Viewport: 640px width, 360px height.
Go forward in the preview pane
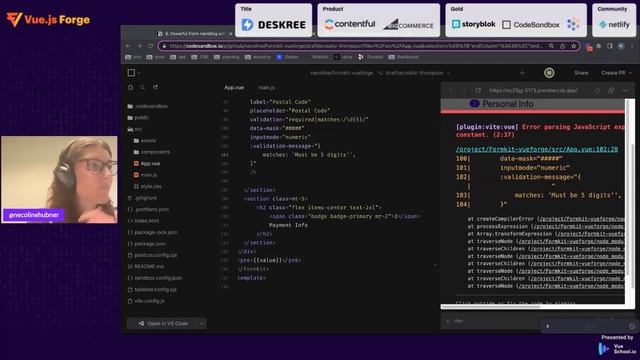pos(463,90)
